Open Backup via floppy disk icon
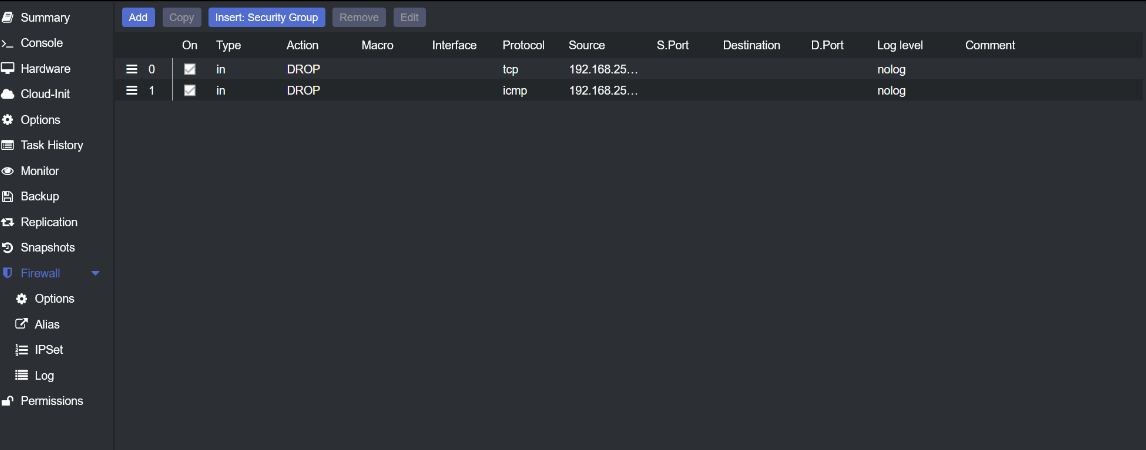The image size is (1146, 450). pos(8,197)
